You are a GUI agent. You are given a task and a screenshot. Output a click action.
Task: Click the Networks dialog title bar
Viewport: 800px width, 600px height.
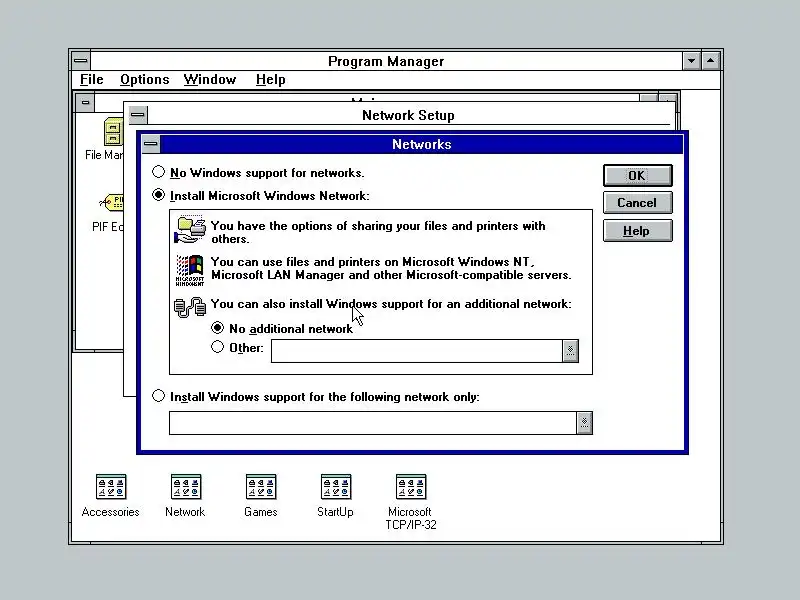point(421,144)
